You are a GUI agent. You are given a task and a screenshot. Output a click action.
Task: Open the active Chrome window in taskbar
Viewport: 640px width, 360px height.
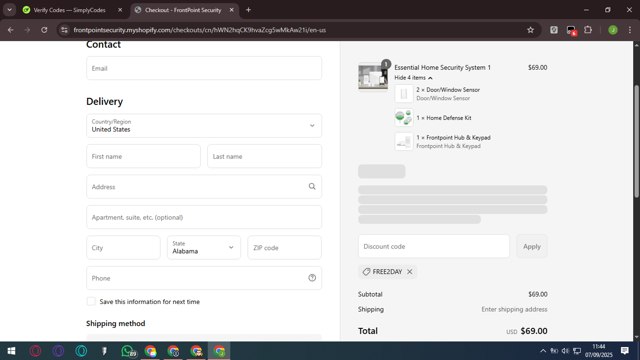[x=219, y=351]
